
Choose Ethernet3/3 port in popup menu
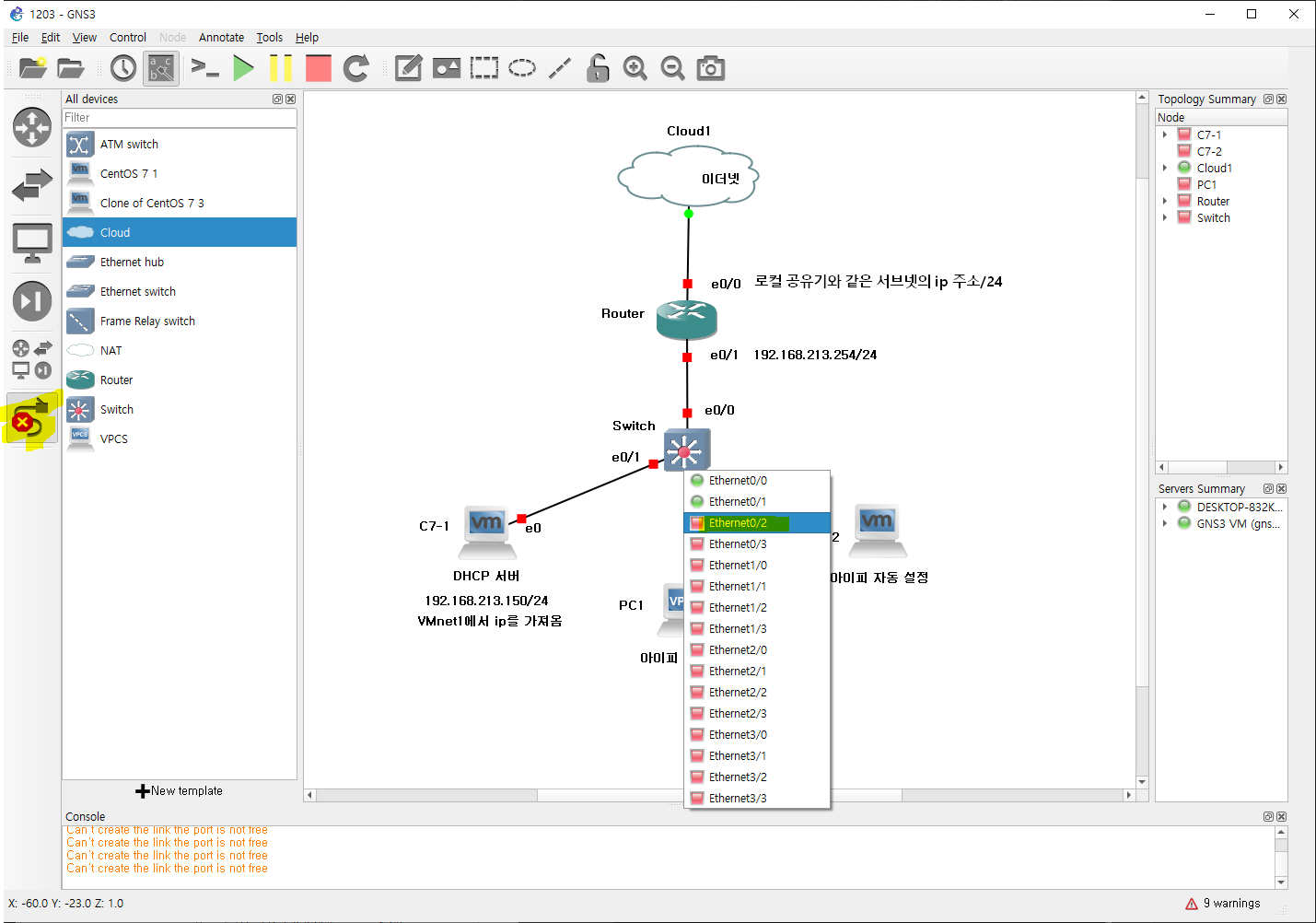[x=758, y=799]
